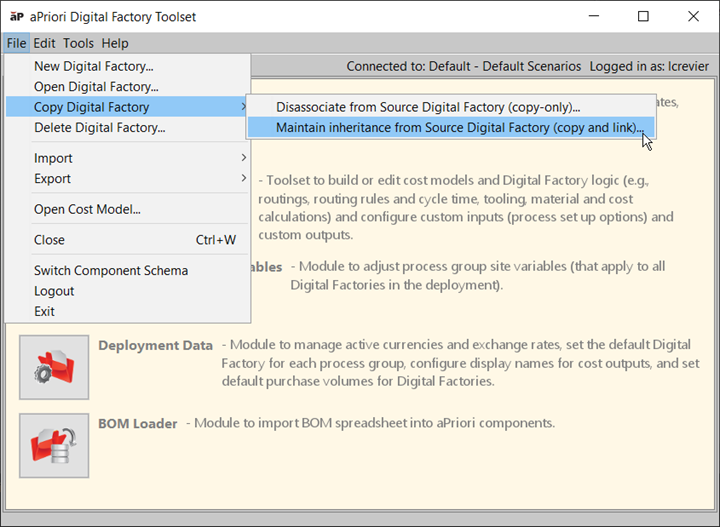
Task: Choose Switch Component Schema
Action: point(128,271)
